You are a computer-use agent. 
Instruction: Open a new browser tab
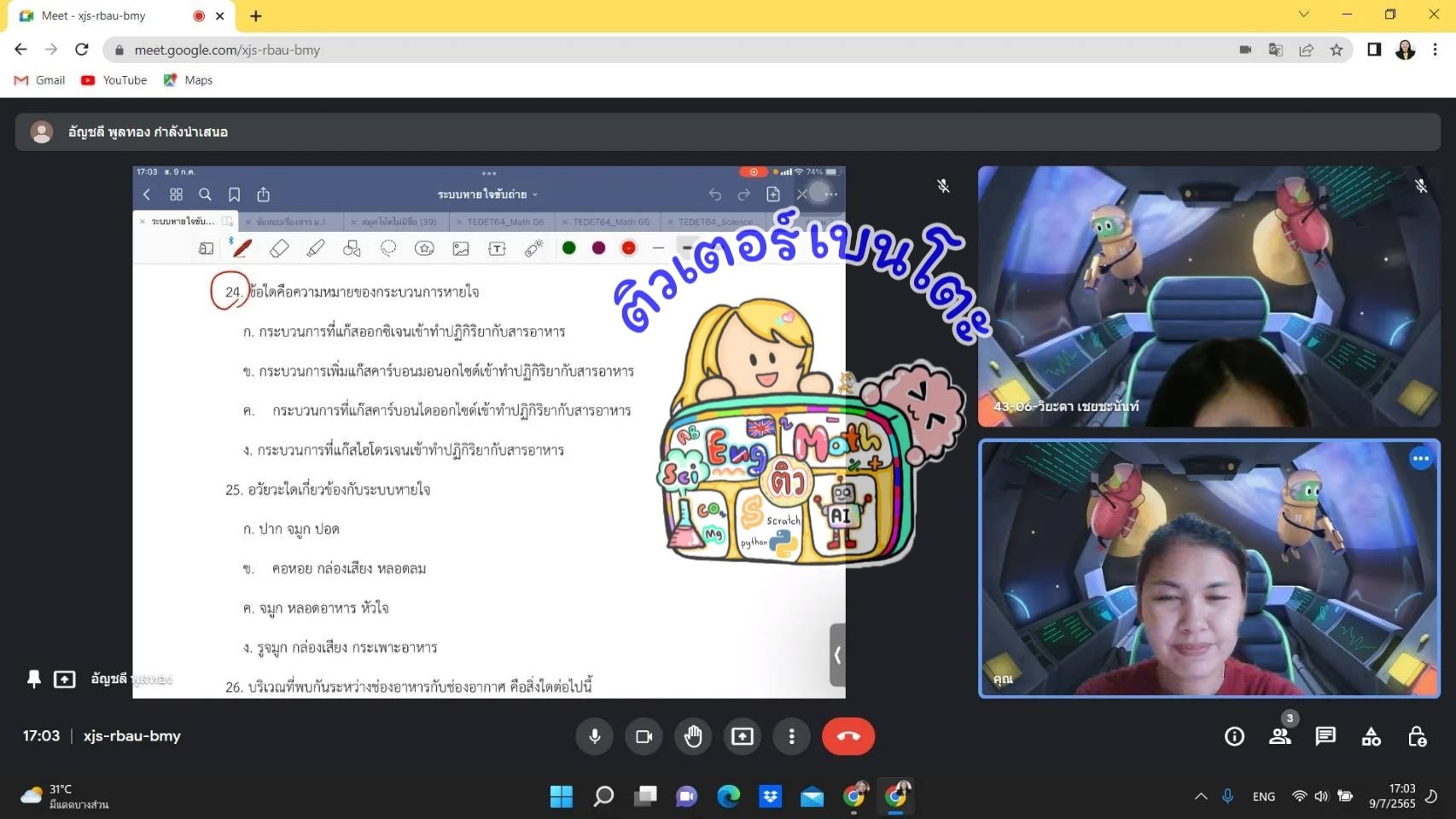point(256,15)
